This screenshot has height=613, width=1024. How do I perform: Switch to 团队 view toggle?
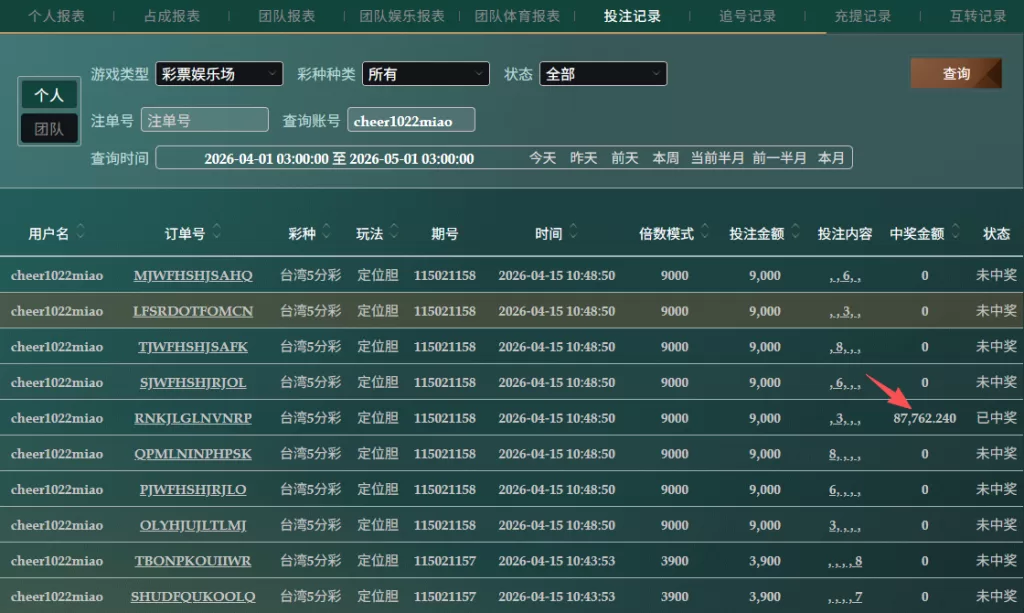49,129
